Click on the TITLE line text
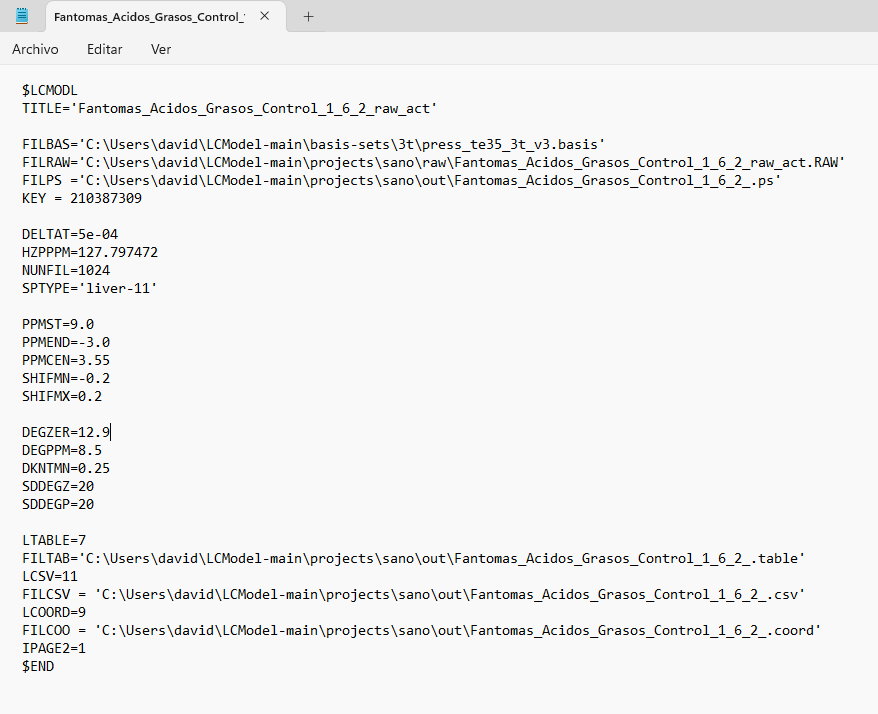878x714 pixels. tap(230, 108)
